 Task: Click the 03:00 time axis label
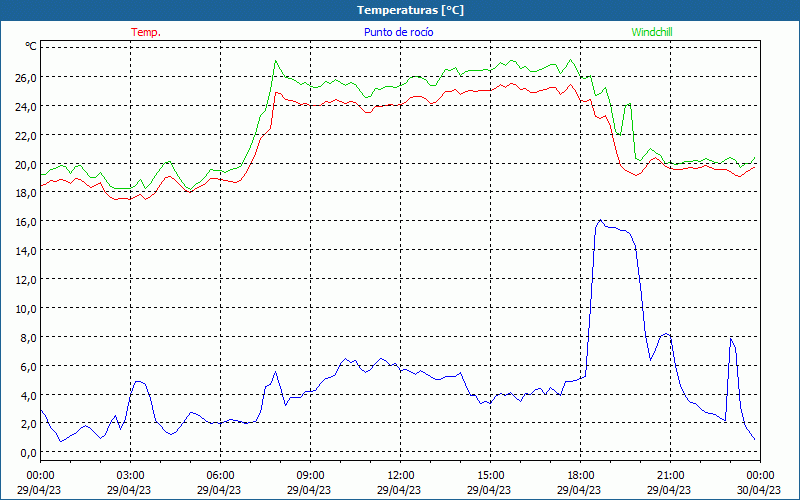click(130, 476)
